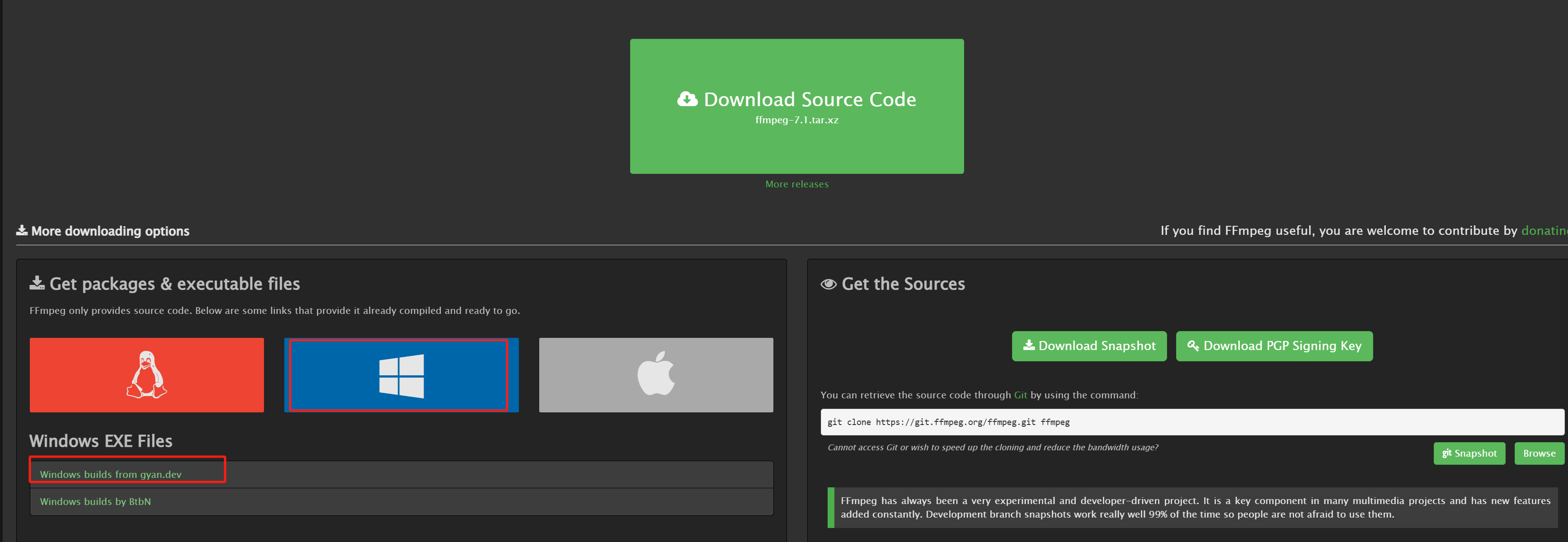Image resolution: width=1568 pixels, height=542 pixels.
Task: Click cloud icon on Download Source Code
Action: [x=687, y=99]
